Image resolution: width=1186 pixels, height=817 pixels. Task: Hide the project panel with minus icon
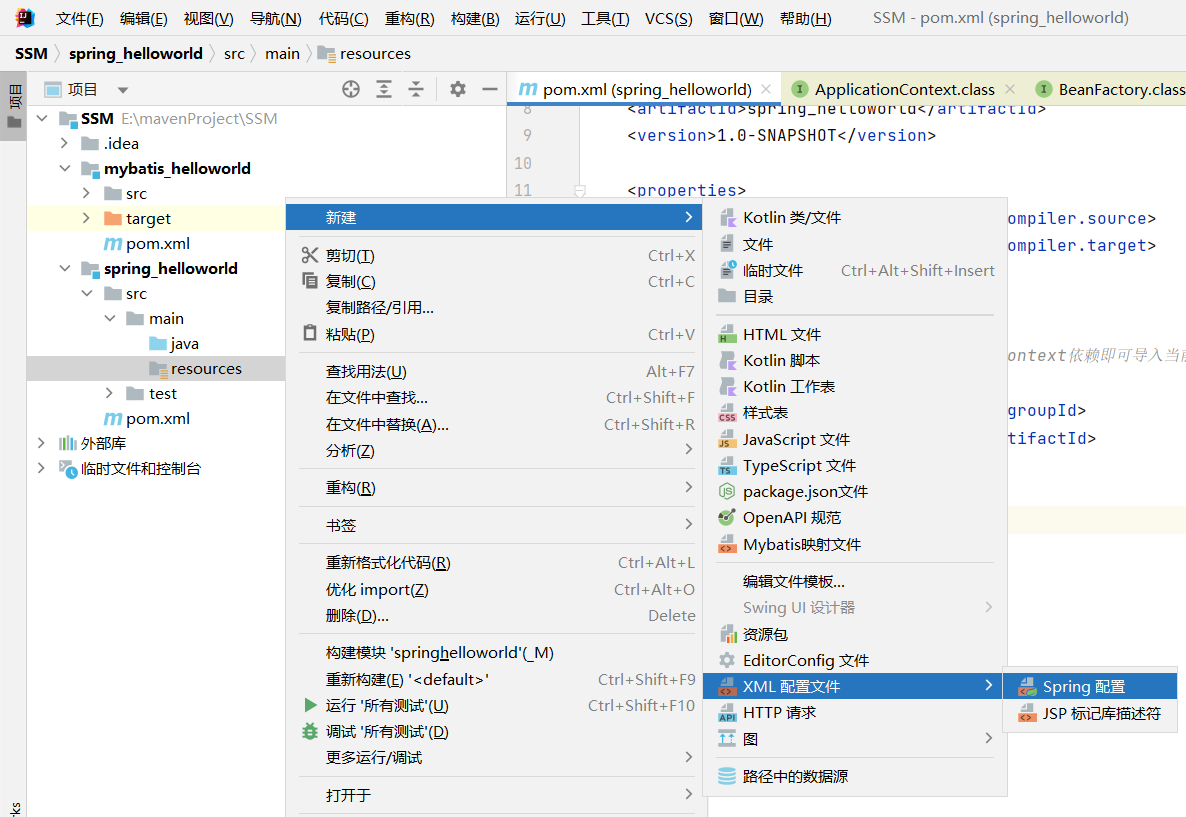point(489,90)
